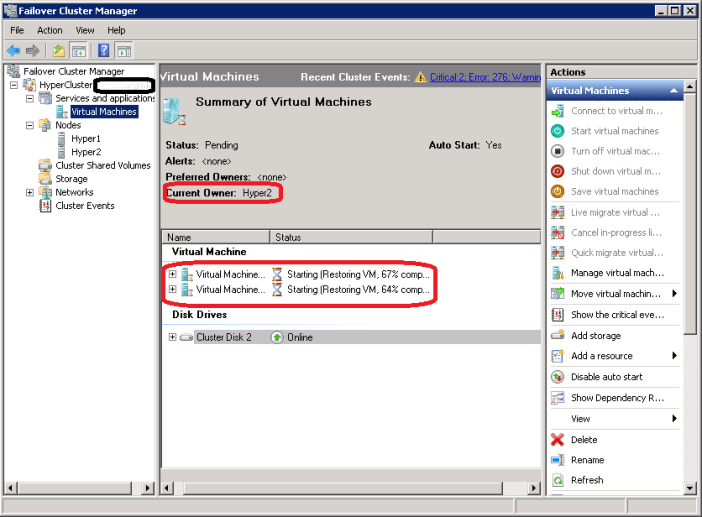
Task: Open the Action menu
Action: 50,30
